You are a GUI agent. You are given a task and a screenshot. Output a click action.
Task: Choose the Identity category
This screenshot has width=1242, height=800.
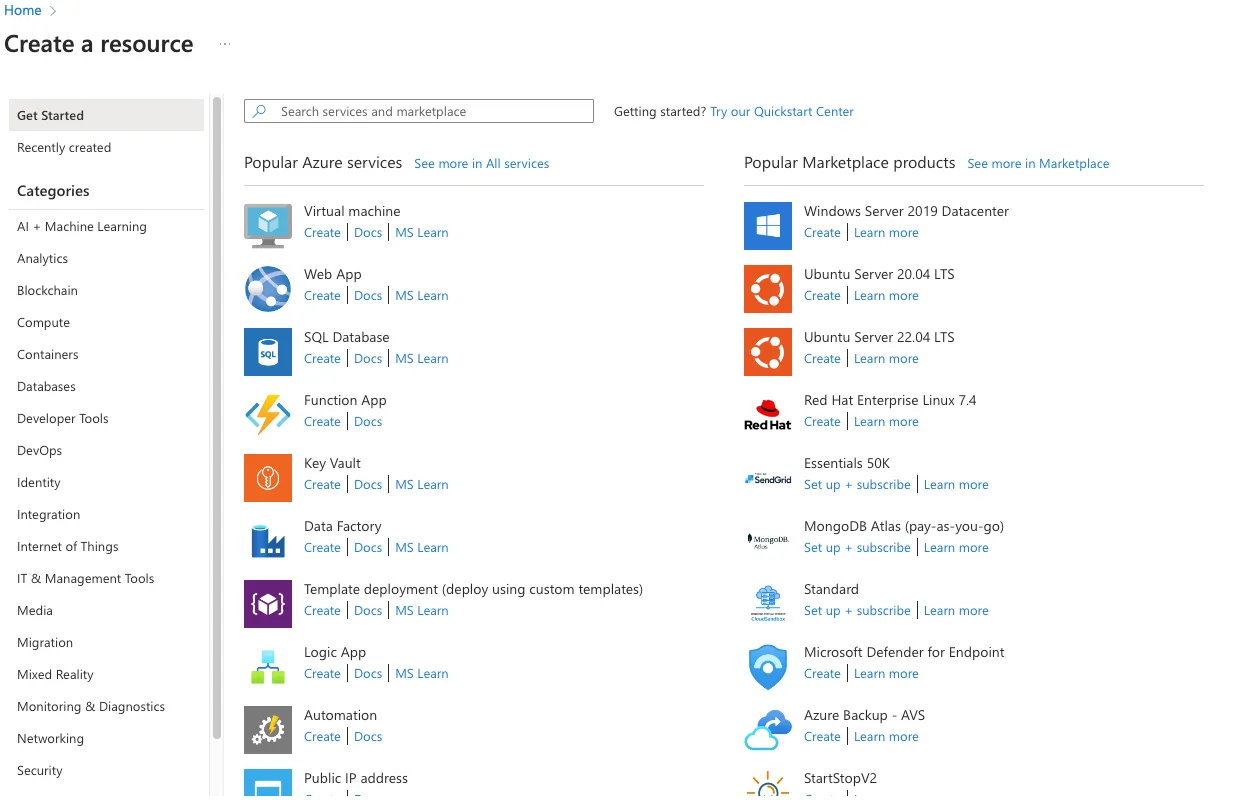(x=39, y=483)
